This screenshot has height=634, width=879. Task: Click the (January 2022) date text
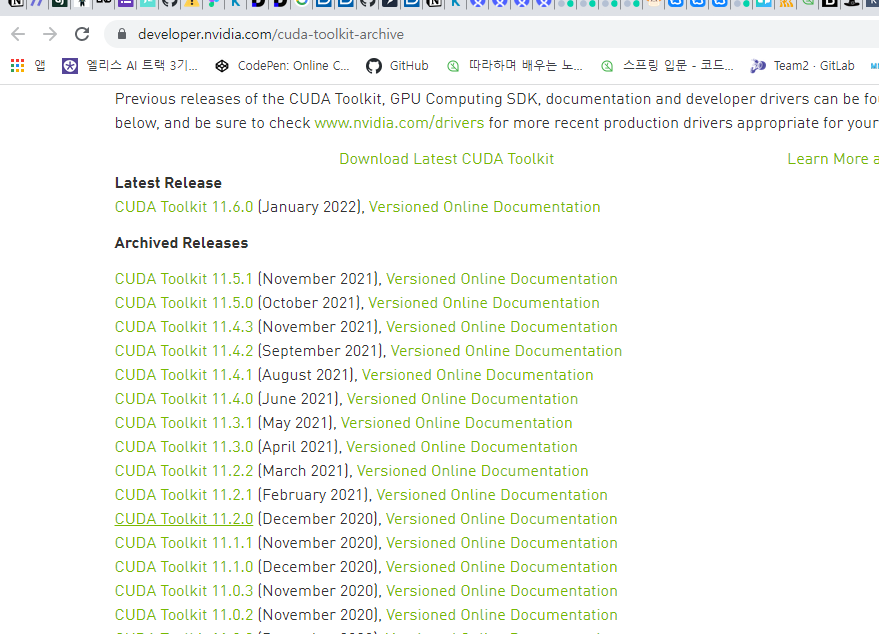(309, 207)
